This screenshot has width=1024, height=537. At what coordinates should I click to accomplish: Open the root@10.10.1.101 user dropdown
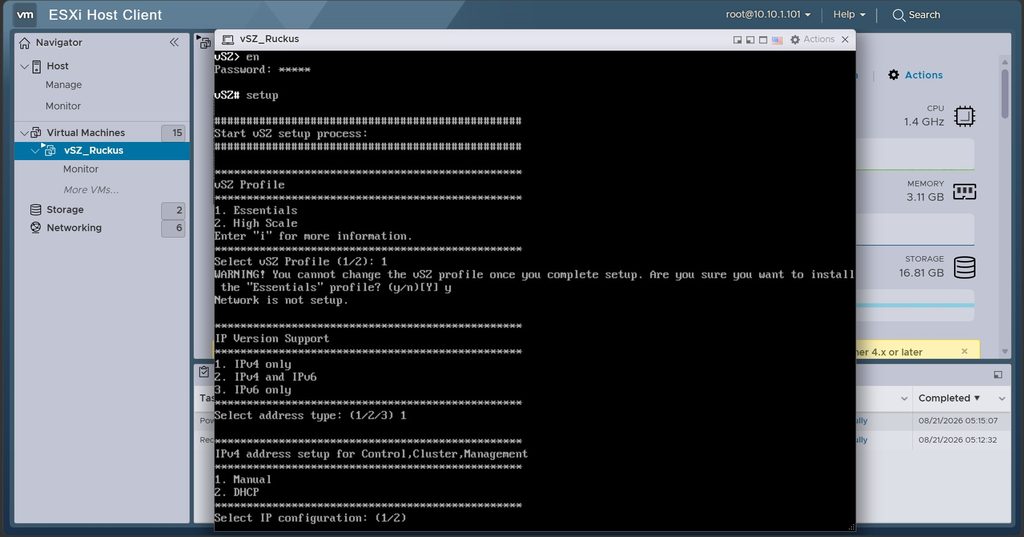(x=768, y=14)
